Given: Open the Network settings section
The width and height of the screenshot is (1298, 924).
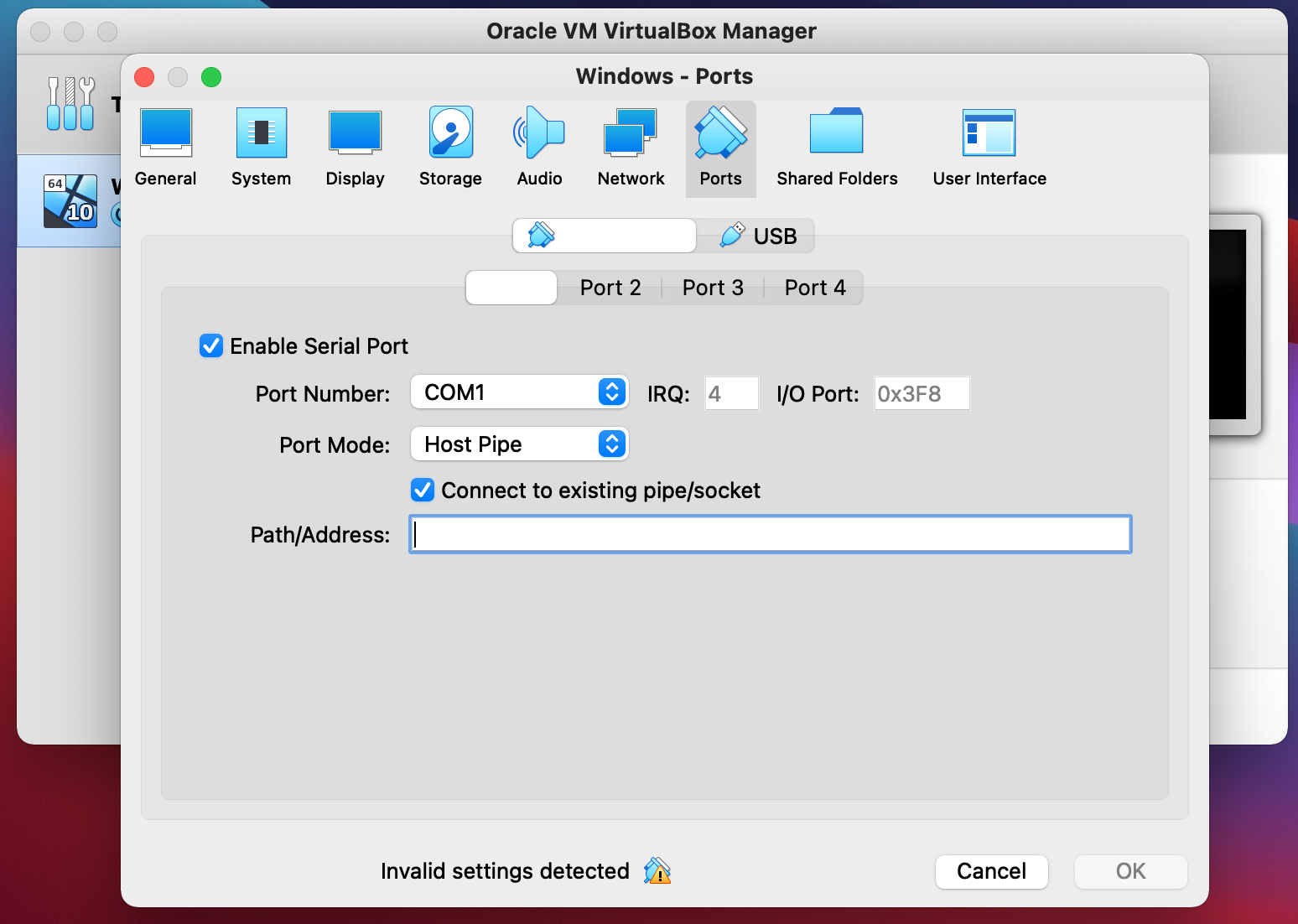Looking at the screenshot, I should pyautogui.click(x=631, y=148).
